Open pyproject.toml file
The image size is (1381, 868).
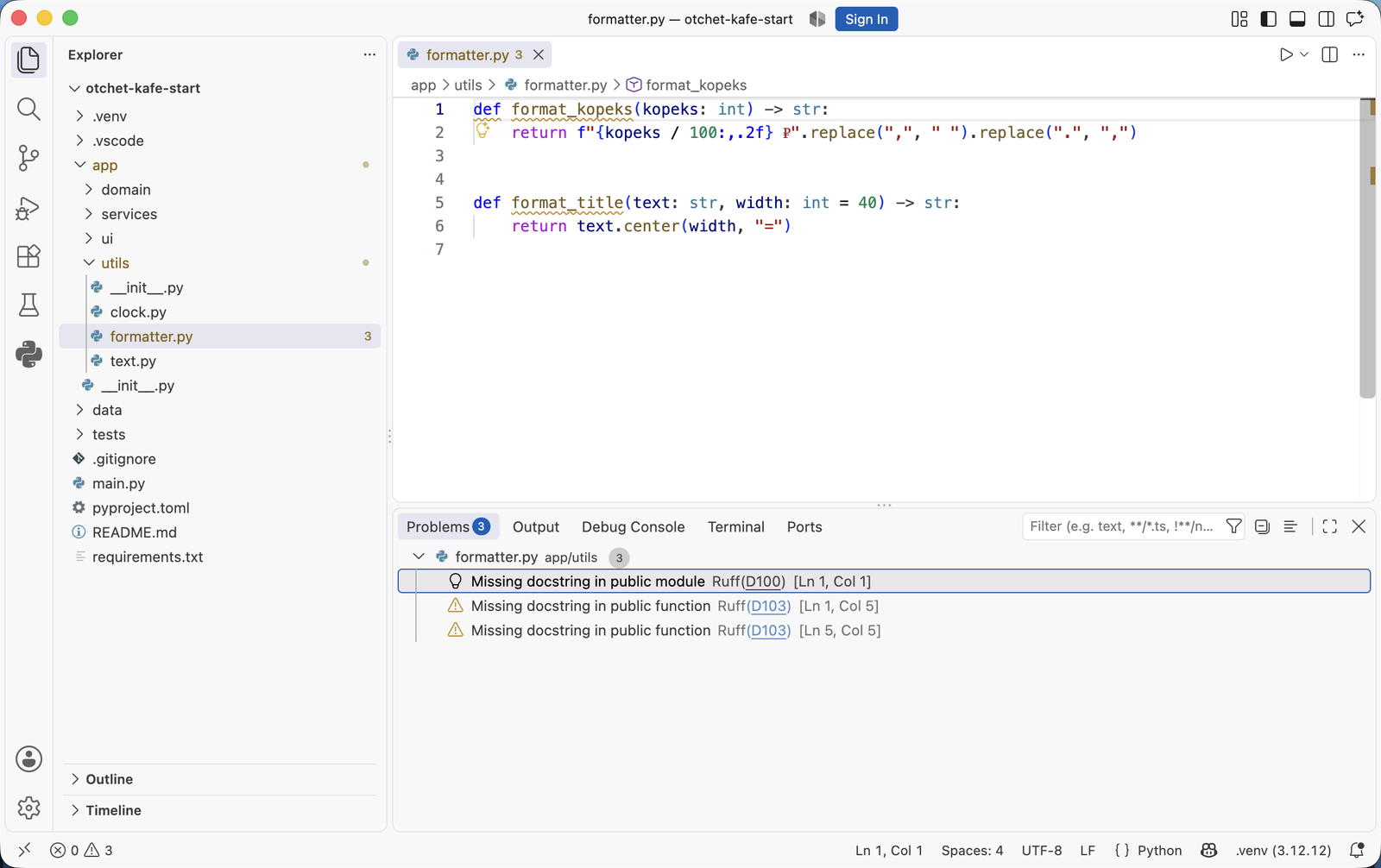tap(220, 507)
